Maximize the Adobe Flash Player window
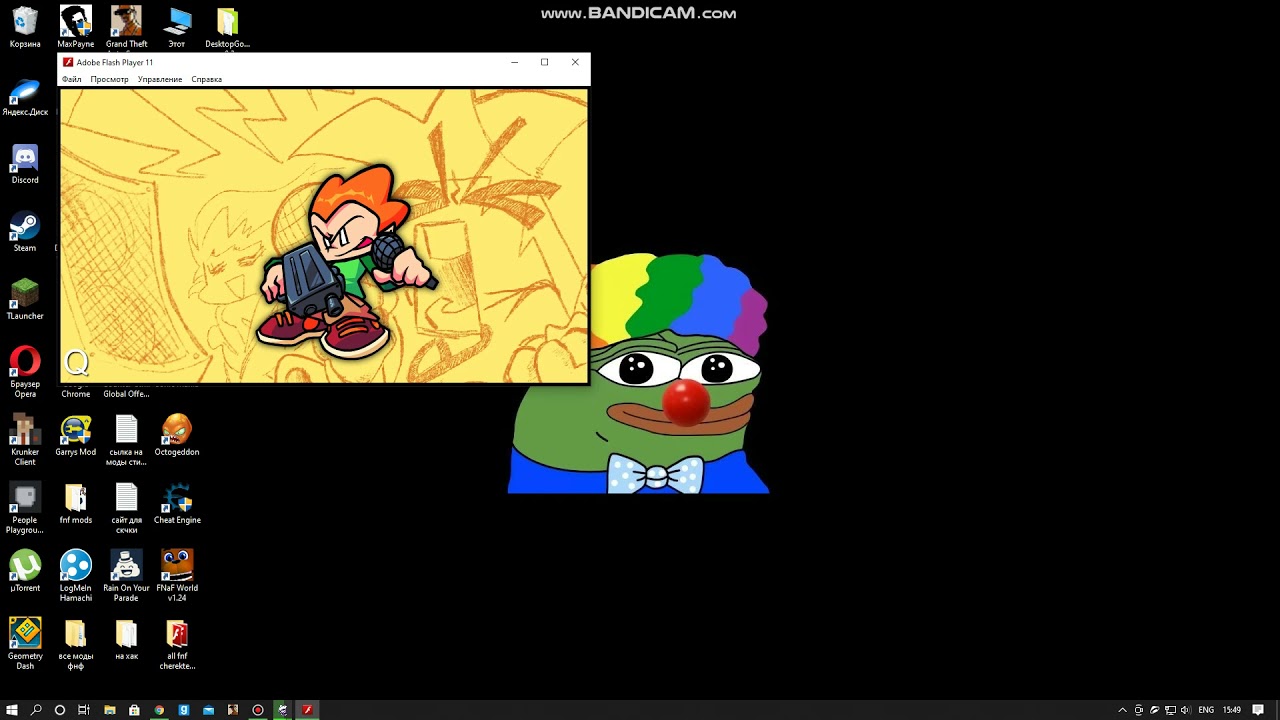 pyautogui.click(x=544, y=62)
